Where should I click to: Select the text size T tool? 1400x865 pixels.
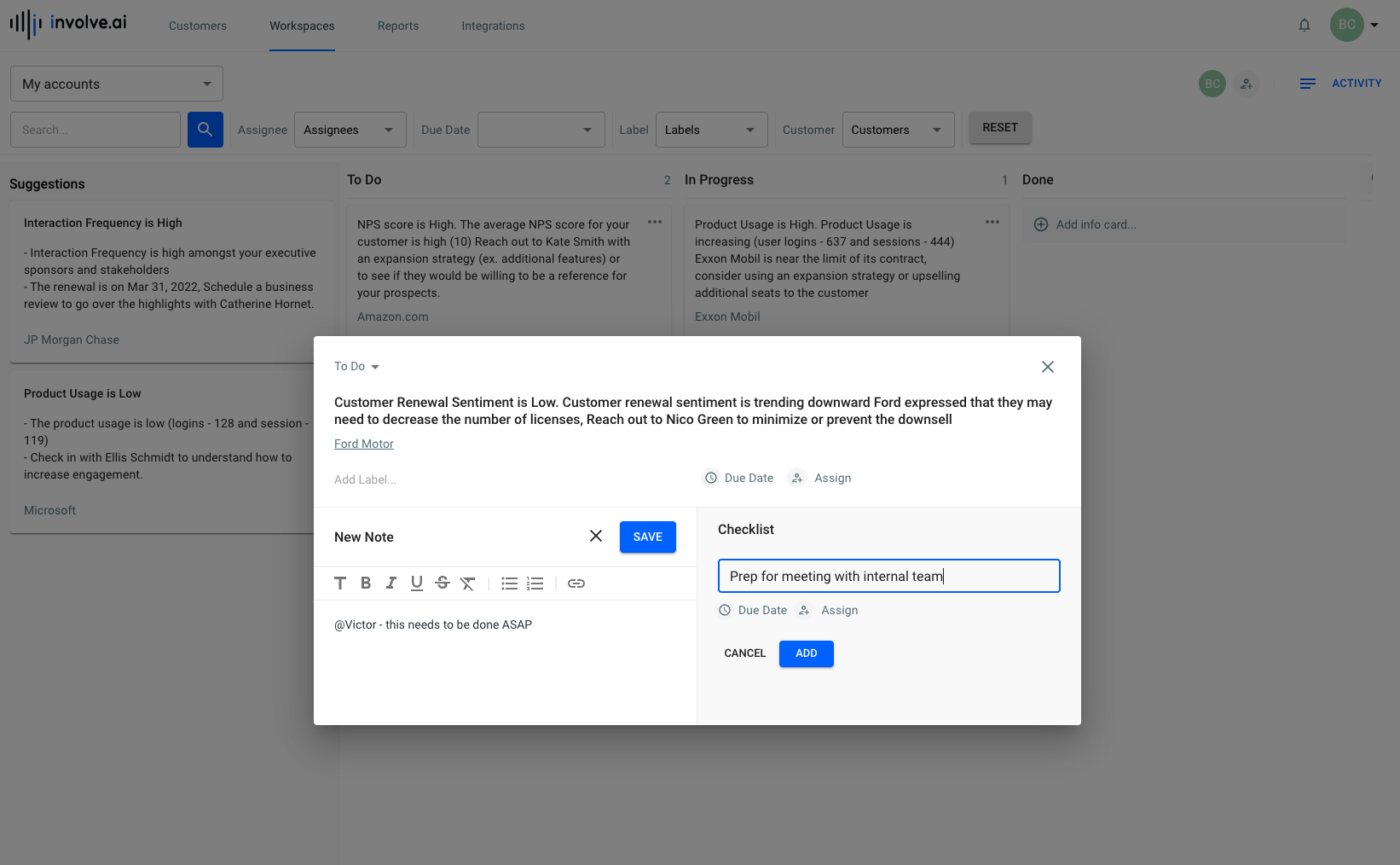(340, 583)
